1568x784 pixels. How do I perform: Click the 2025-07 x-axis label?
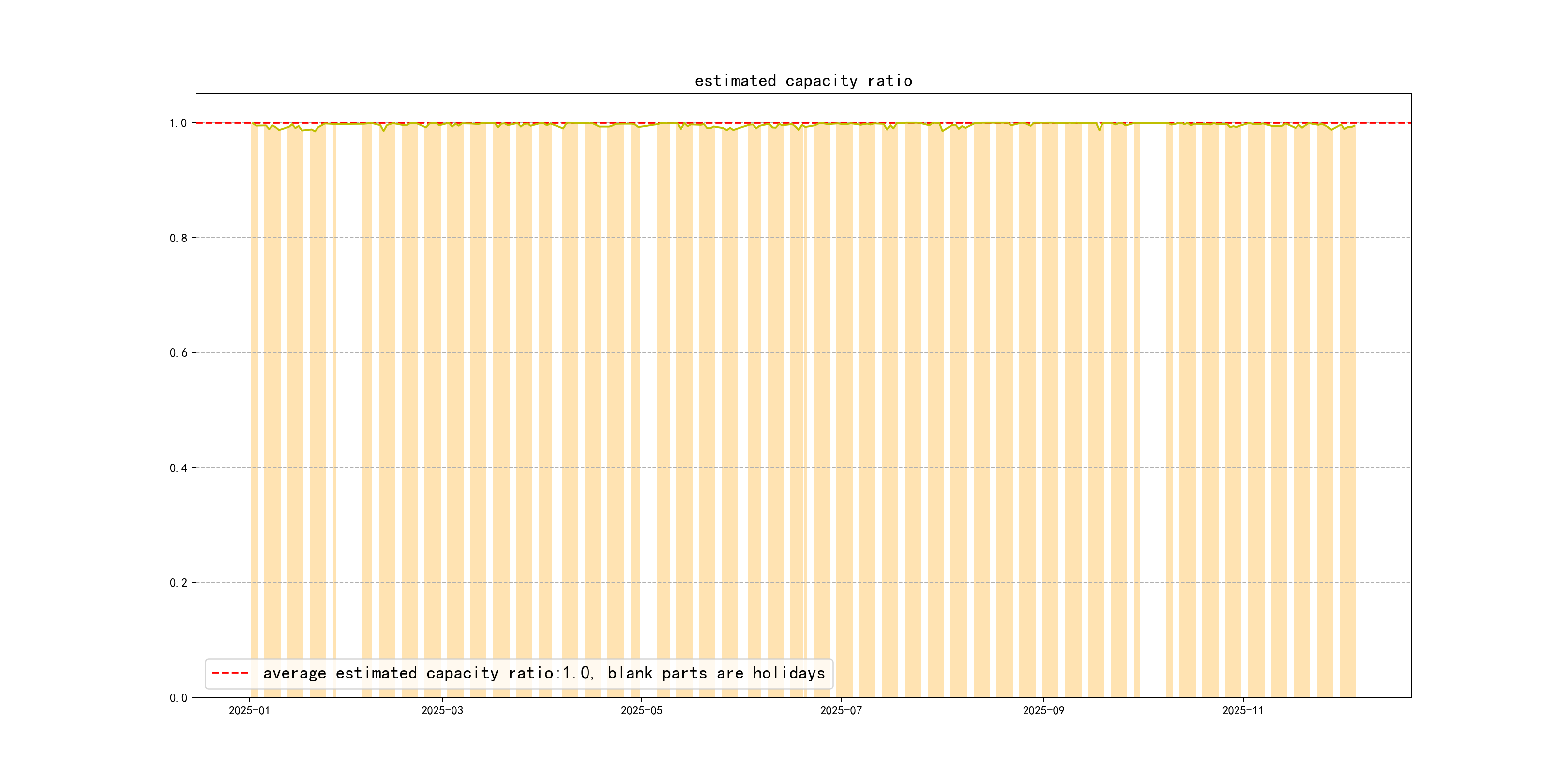coord(841,710)
